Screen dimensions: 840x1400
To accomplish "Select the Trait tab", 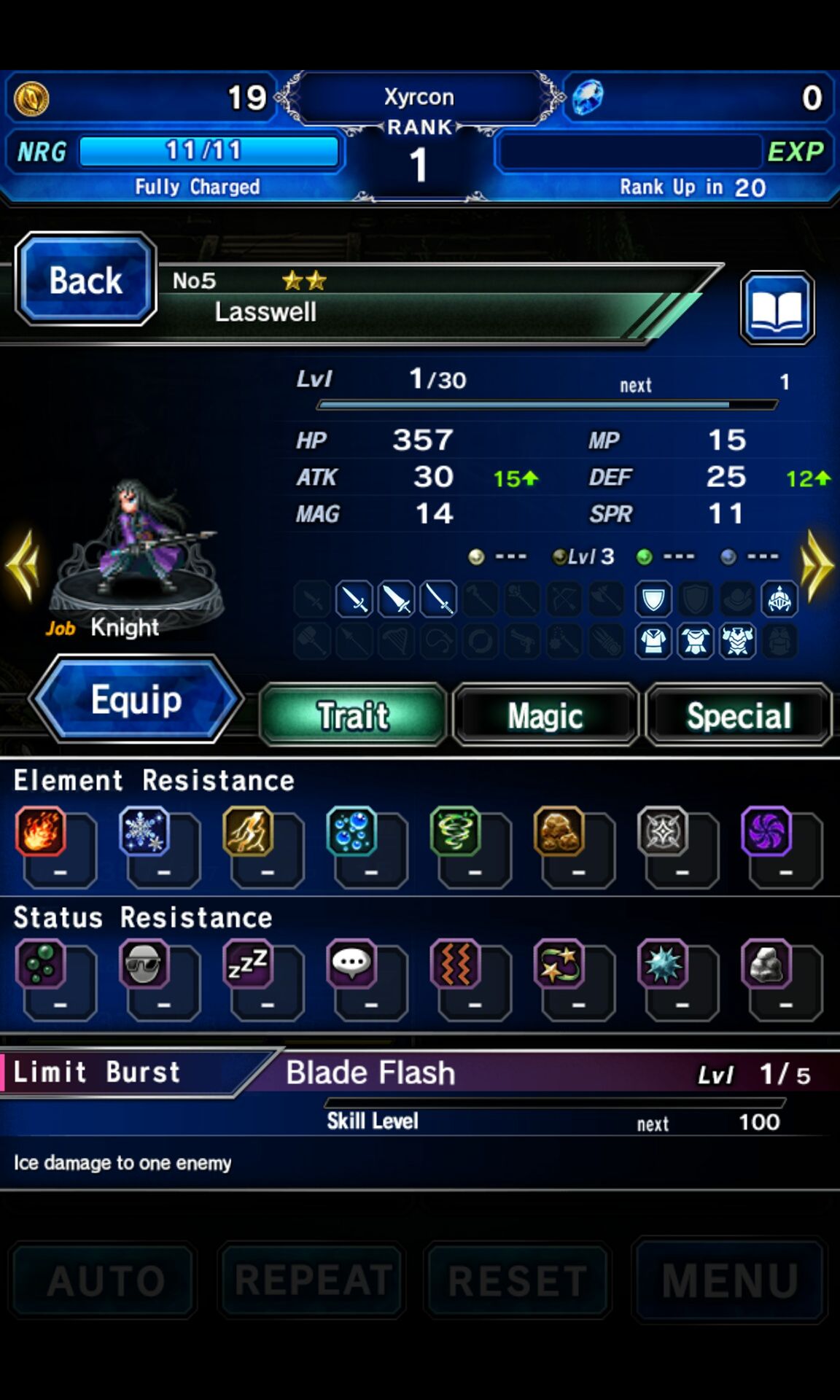I will tap(353, 715).
